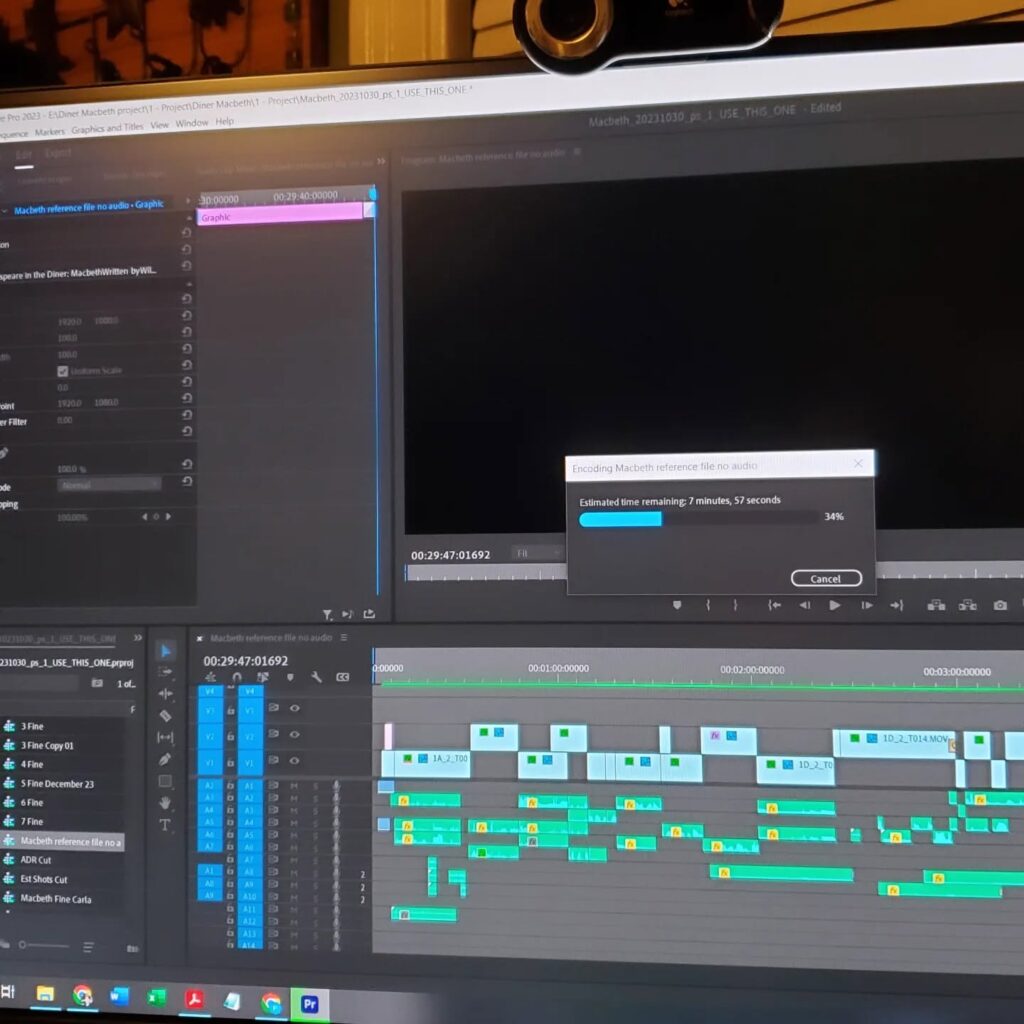This screenshot has width=1024, height=1024.
Task: Open the Fit zoom level dropdown
Action: 538,554
